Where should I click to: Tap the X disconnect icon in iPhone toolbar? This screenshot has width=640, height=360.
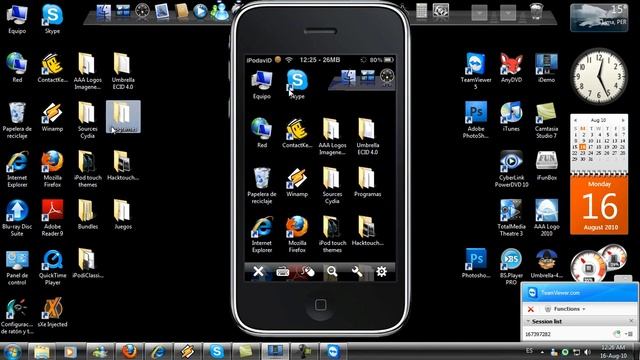click(x=258, y=271)
